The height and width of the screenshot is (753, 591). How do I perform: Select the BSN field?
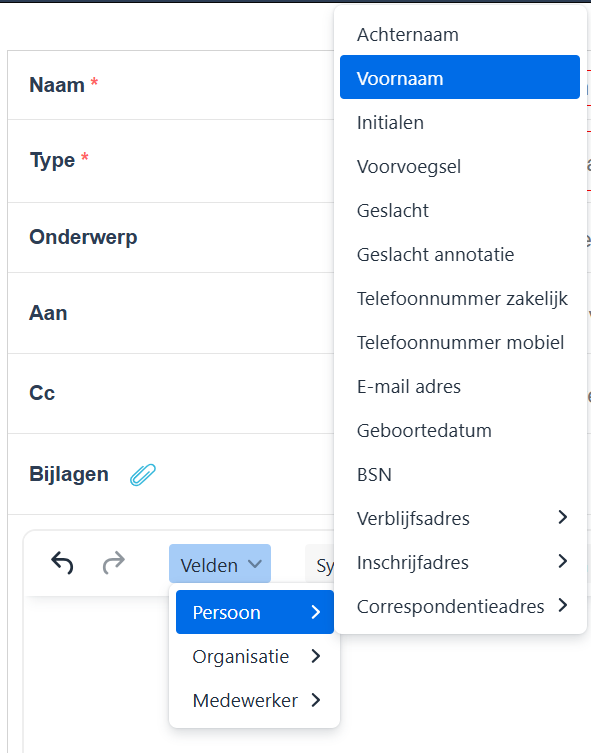pyautogui.click(x=460, y=474)
